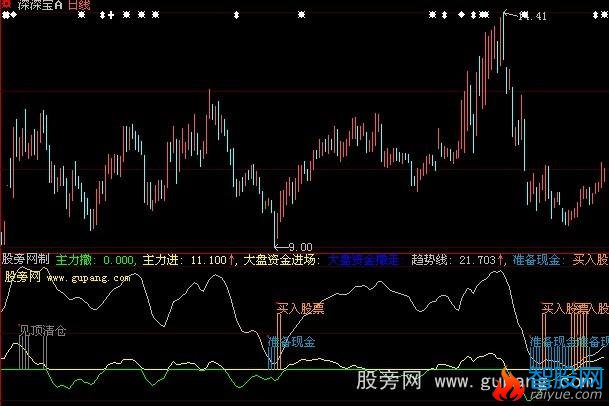Click the 见顶清仓 signal label
This screenshot has height=406, width=609.
43,331
